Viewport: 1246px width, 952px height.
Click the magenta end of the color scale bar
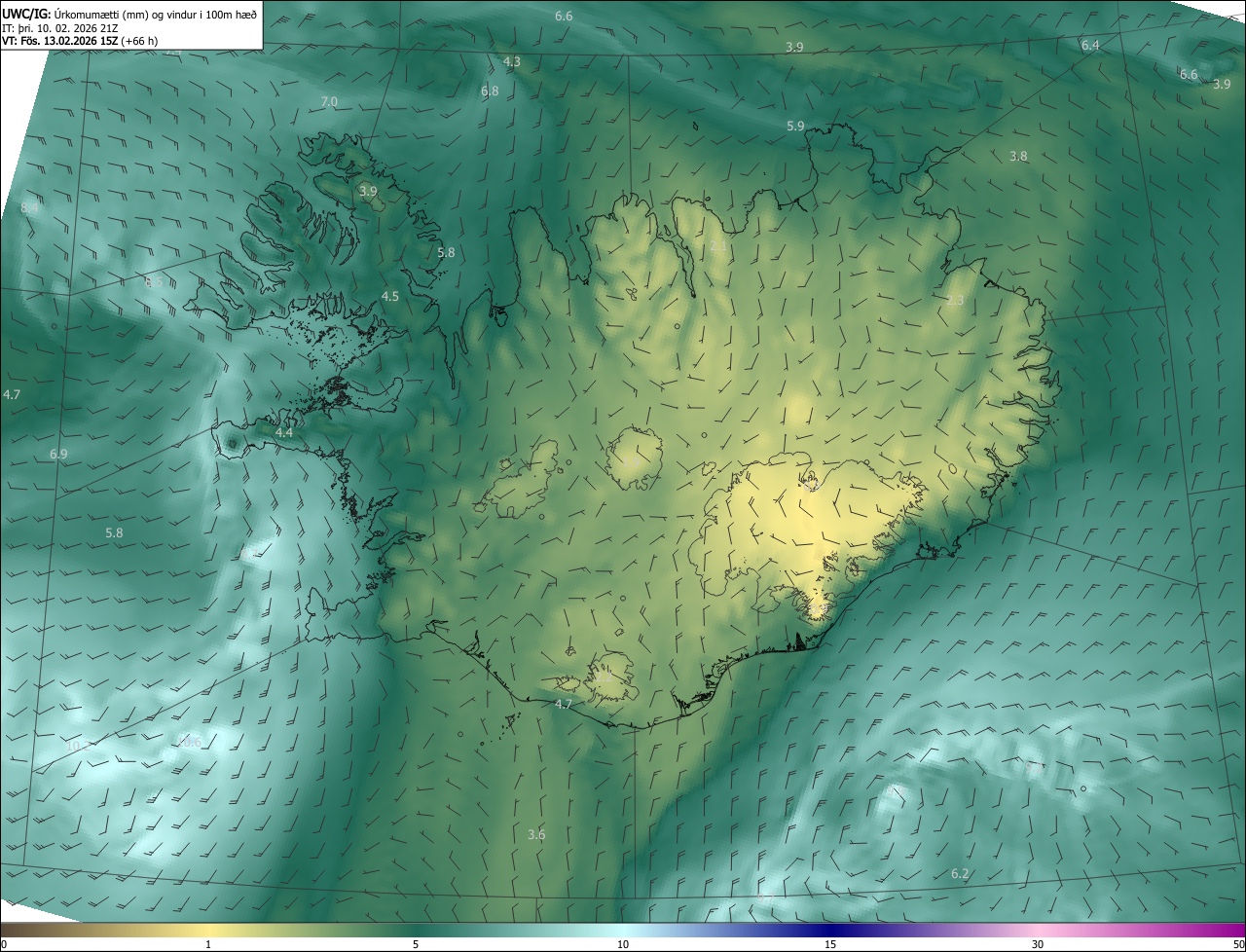[x=1227, y=931]
